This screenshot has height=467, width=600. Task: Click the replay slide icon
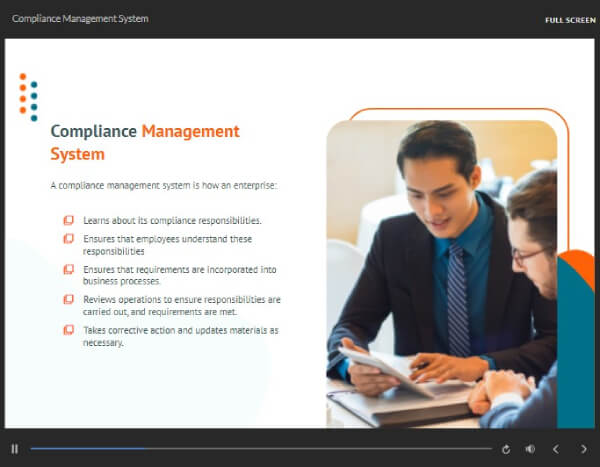coord(506,449)
